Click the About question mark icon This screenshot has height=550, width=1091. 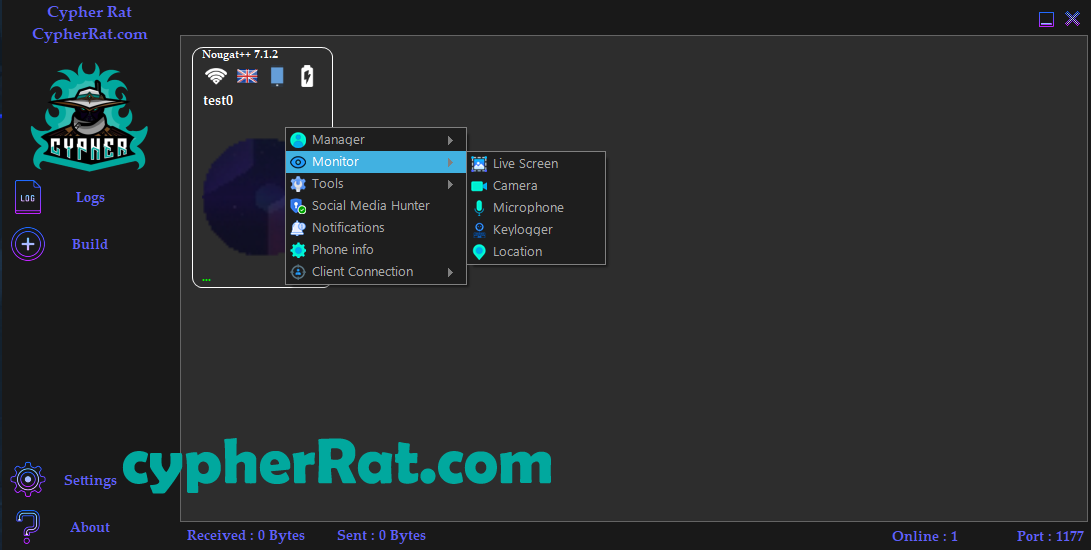pyautogui.click(x=28, y=527)
